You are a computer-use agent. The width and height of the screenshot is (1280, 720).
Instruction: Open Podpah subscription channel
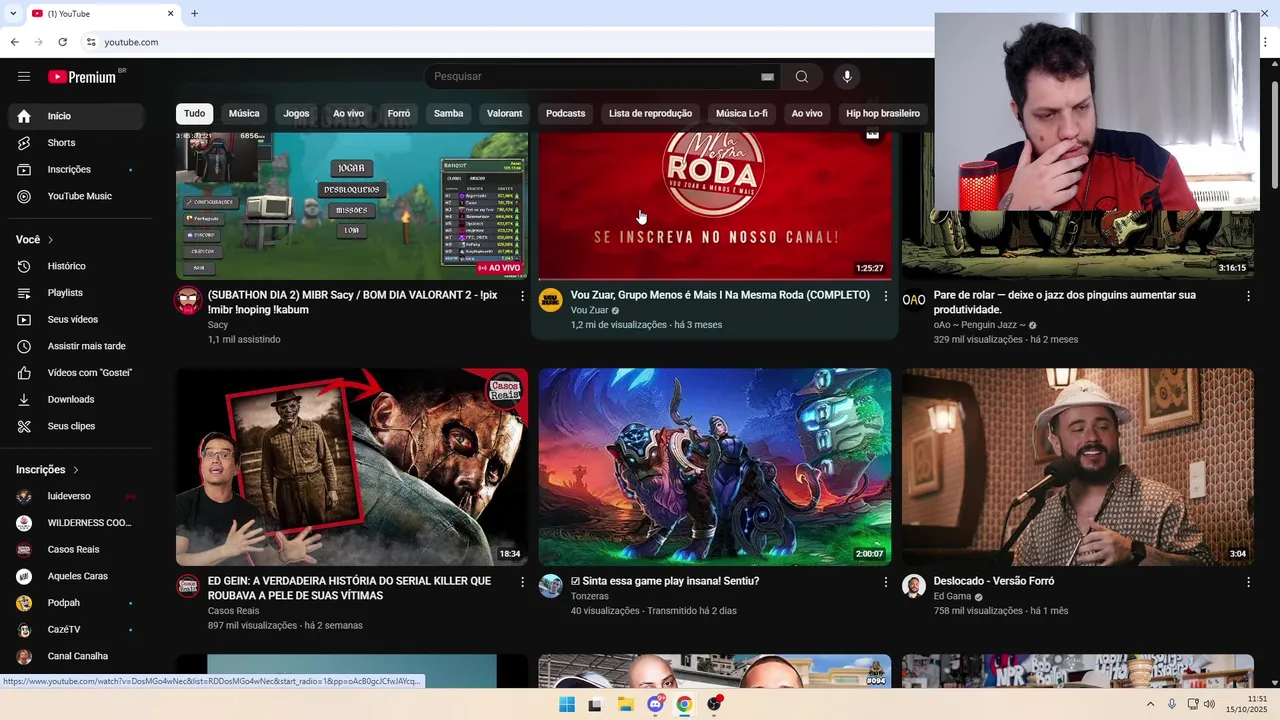tap(76, 603)
